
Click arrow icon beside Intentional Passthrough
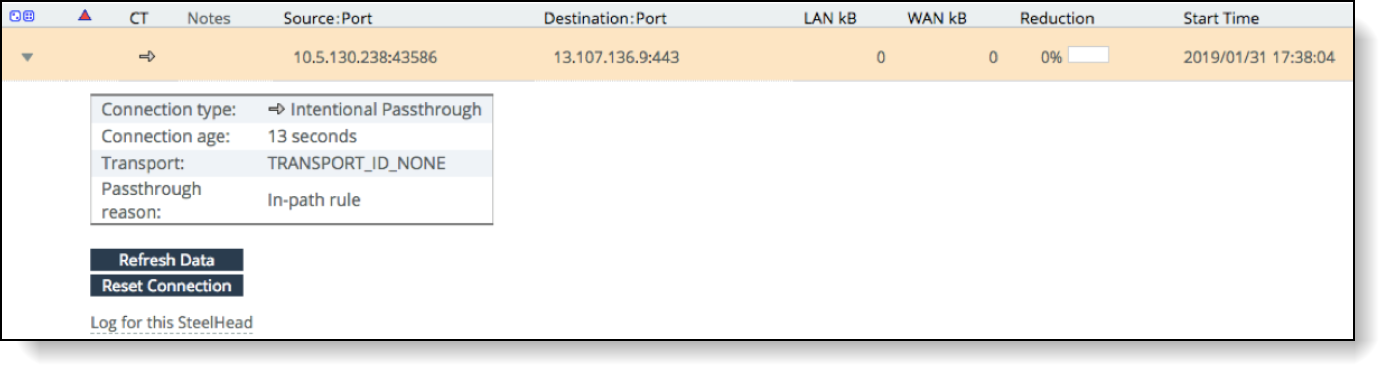277,110
